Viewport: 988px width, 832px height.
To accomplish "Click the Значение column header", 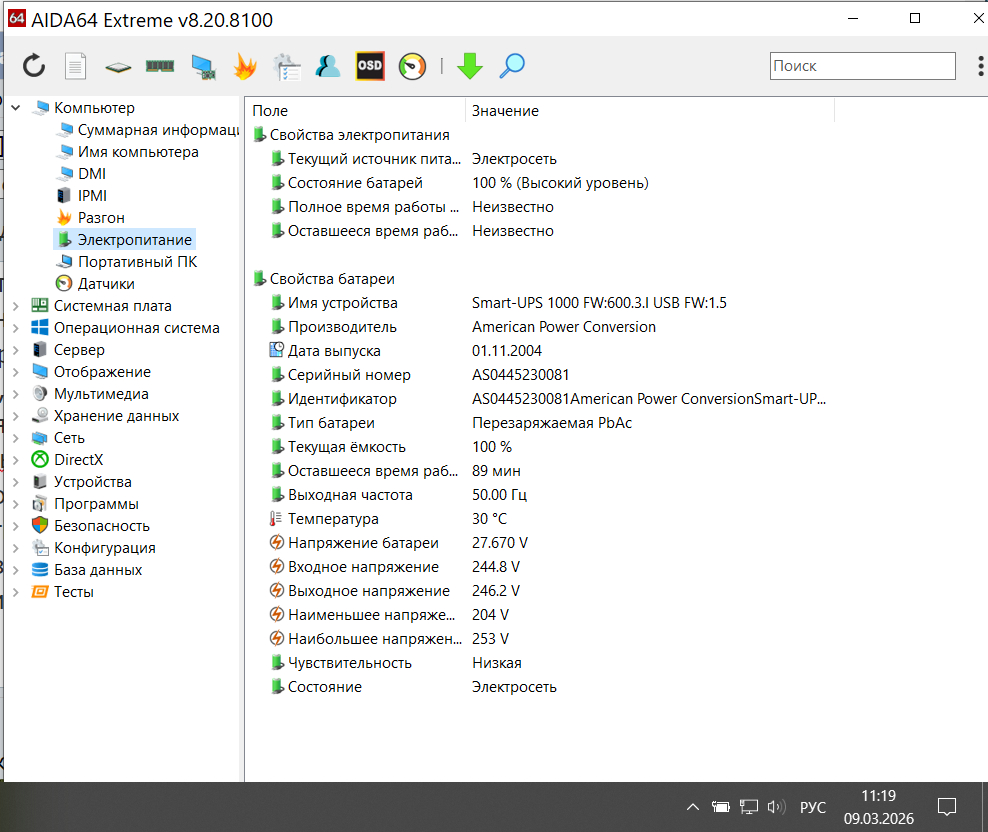I will pos(650,111).
